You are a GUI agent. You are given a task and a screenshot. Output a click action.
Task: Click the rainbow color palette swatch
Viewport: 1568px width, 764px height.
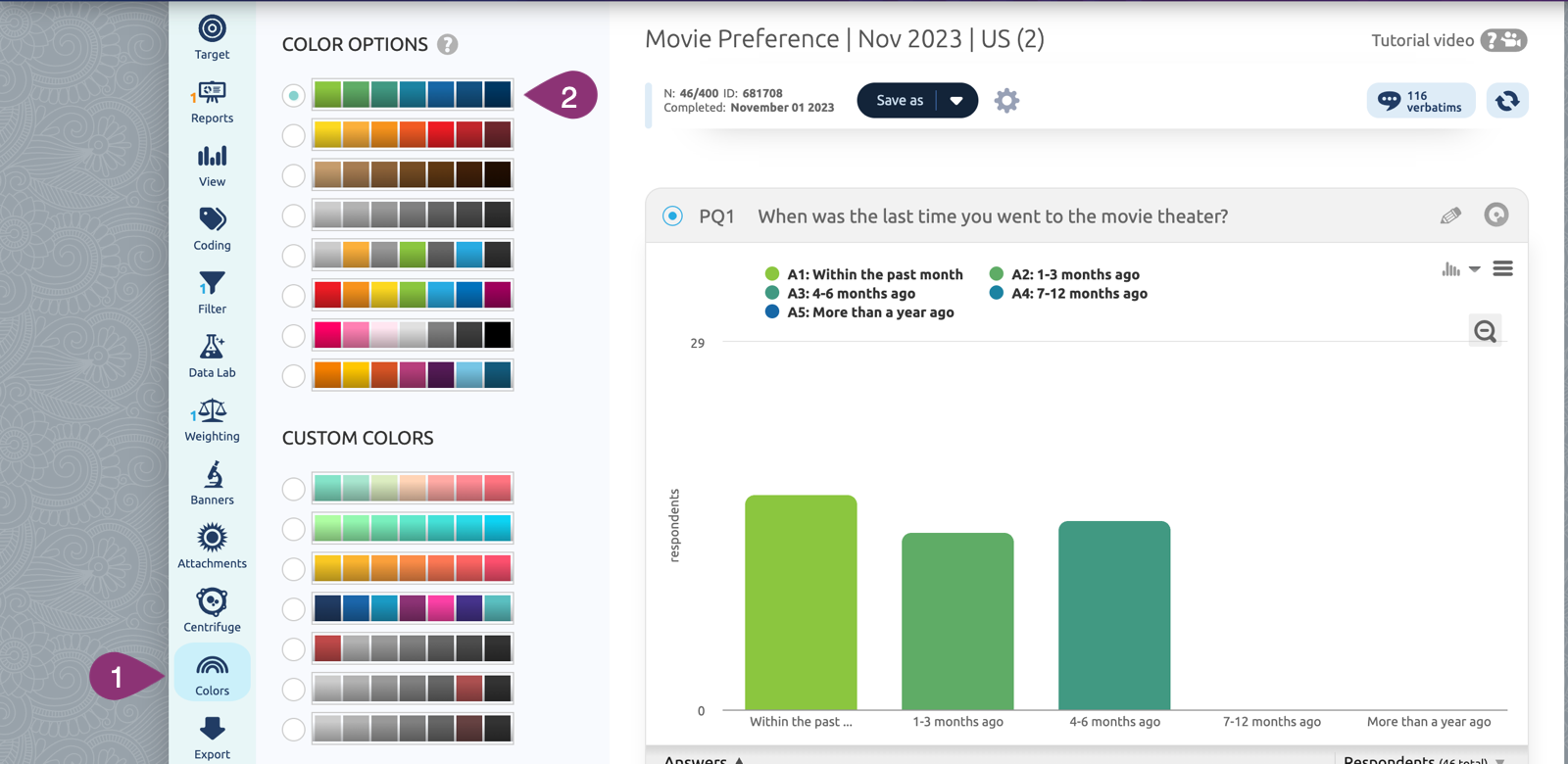pyautogui.click(x=412, y=295)
